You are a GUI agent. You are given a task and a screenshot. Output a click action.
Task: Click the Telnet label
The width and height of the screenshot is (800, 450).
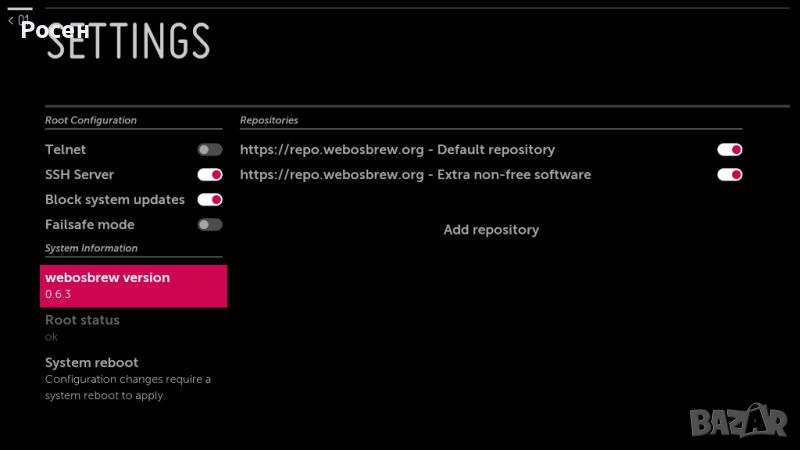click(66, 150)
